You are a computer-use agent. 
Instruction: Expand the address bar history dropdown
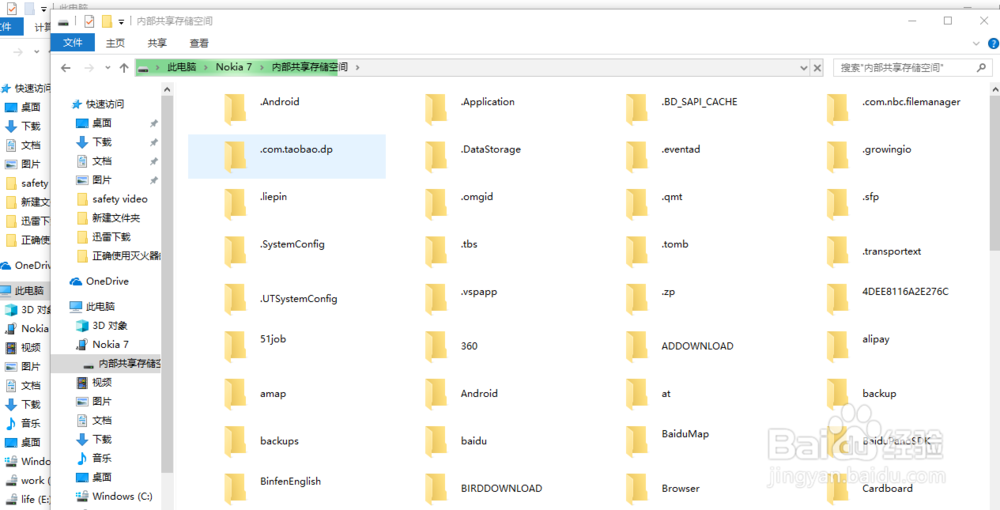pyautogui.click(x=803, y=68)
